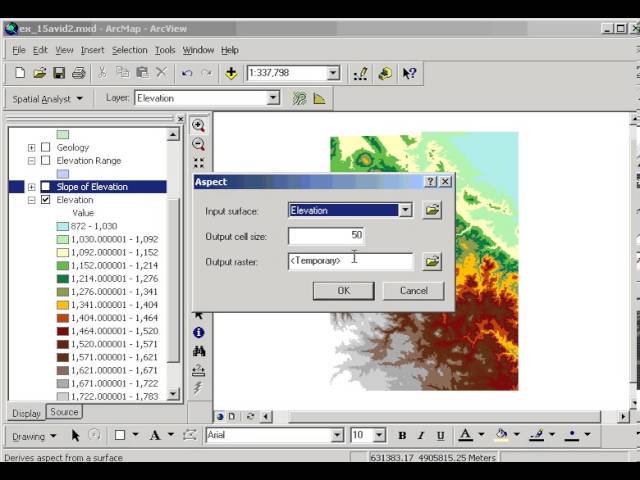
Task: Undo the last action
Action: 187,73
